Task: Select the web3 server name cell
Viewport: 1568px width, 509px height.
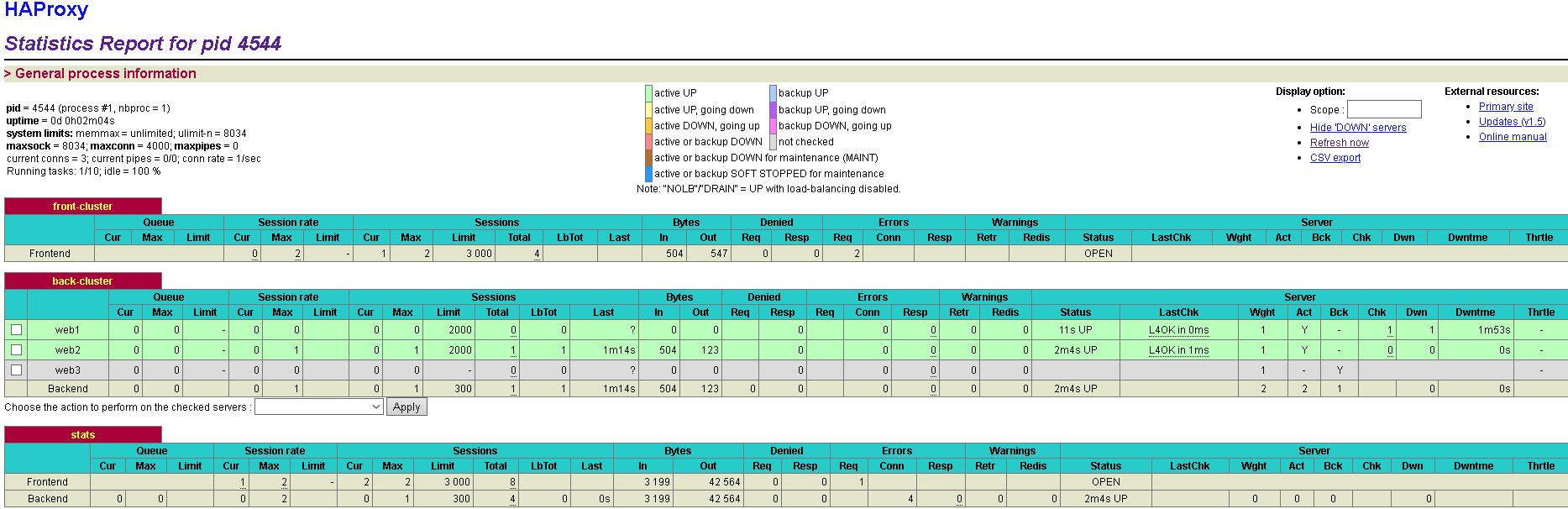Action: (67, 370)
